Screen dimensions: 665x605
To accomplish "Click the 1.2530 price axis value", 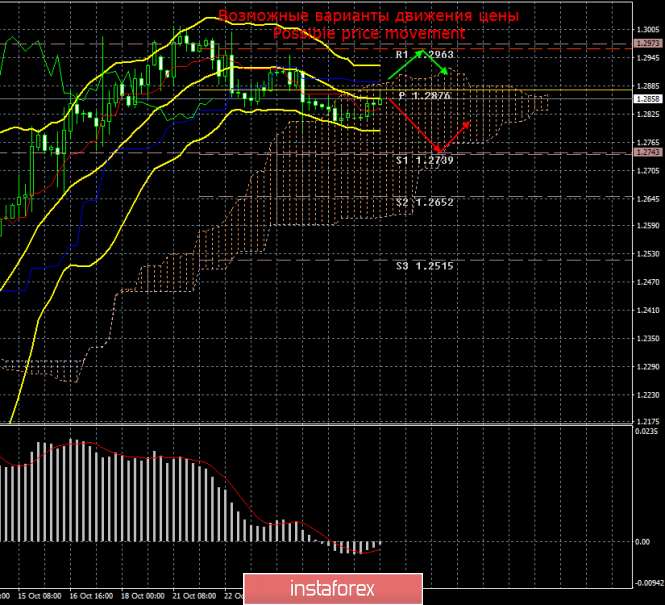I will 648,254.
